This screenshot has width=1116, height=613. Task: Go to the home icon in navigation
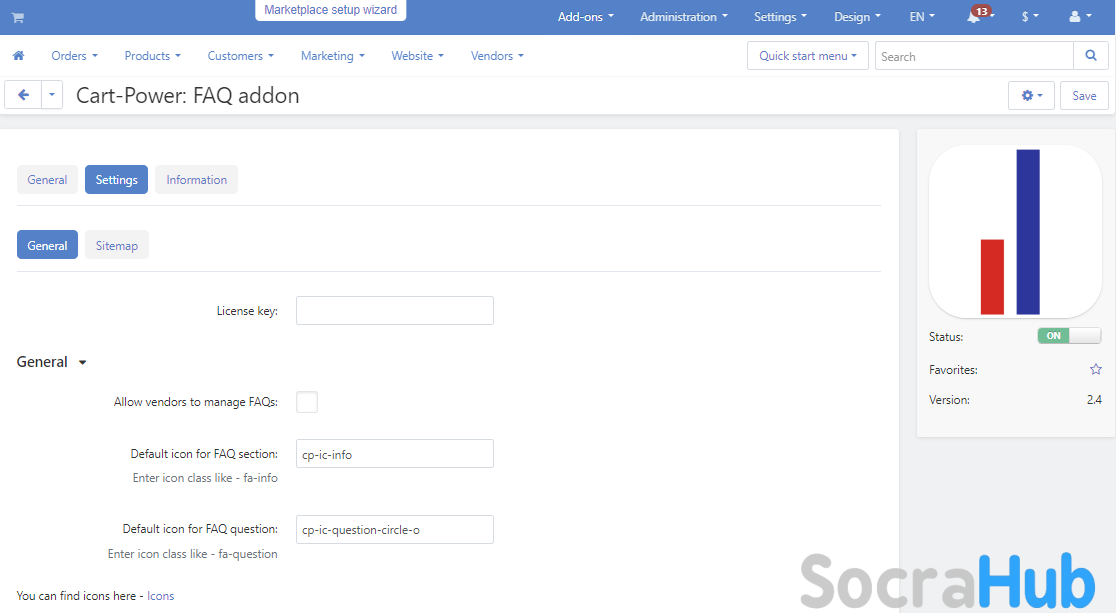(18, 56)
